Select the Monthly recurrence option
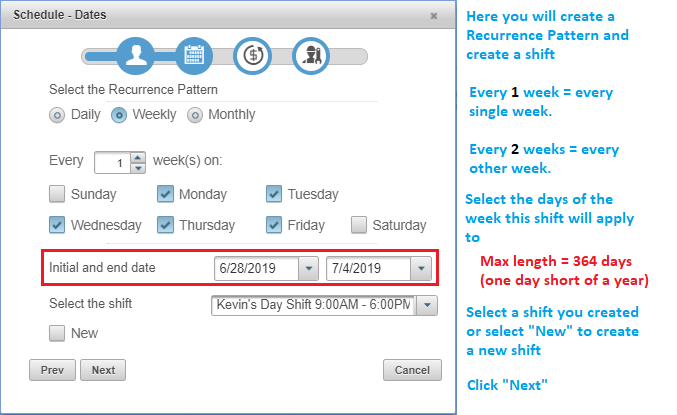The image size is (677, 415). coord(195,115)
